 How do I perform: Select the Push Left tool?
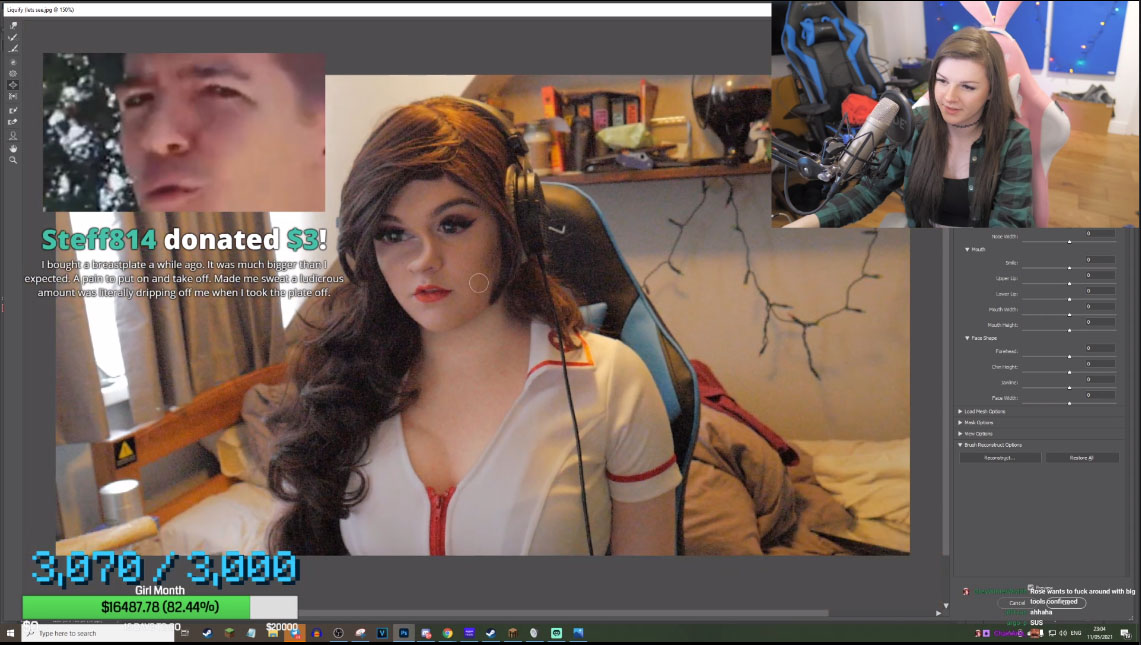13,97
